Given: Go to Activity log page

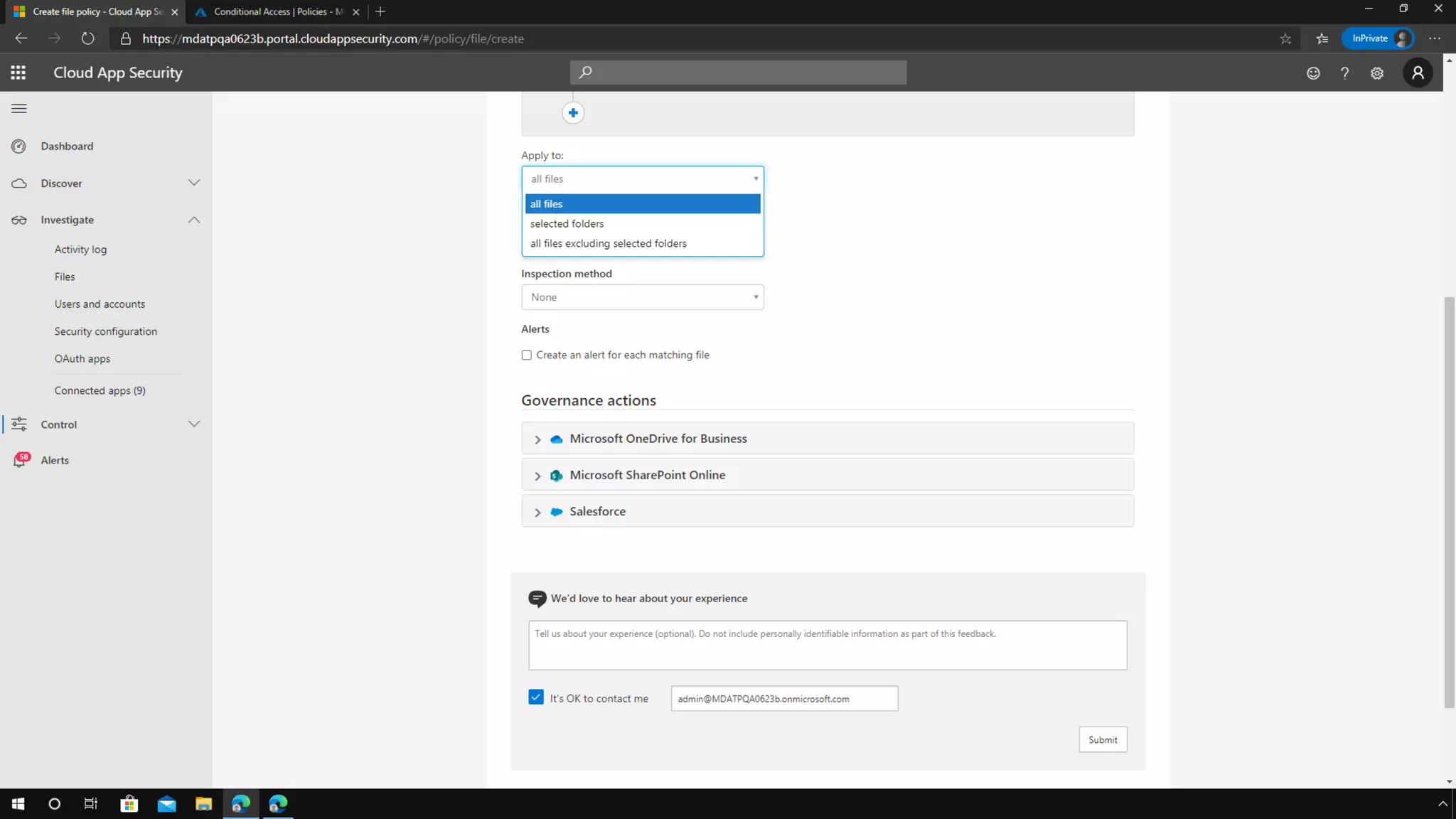Looking at the screenshot, I should pyautogui.click(x=80, y=250).
